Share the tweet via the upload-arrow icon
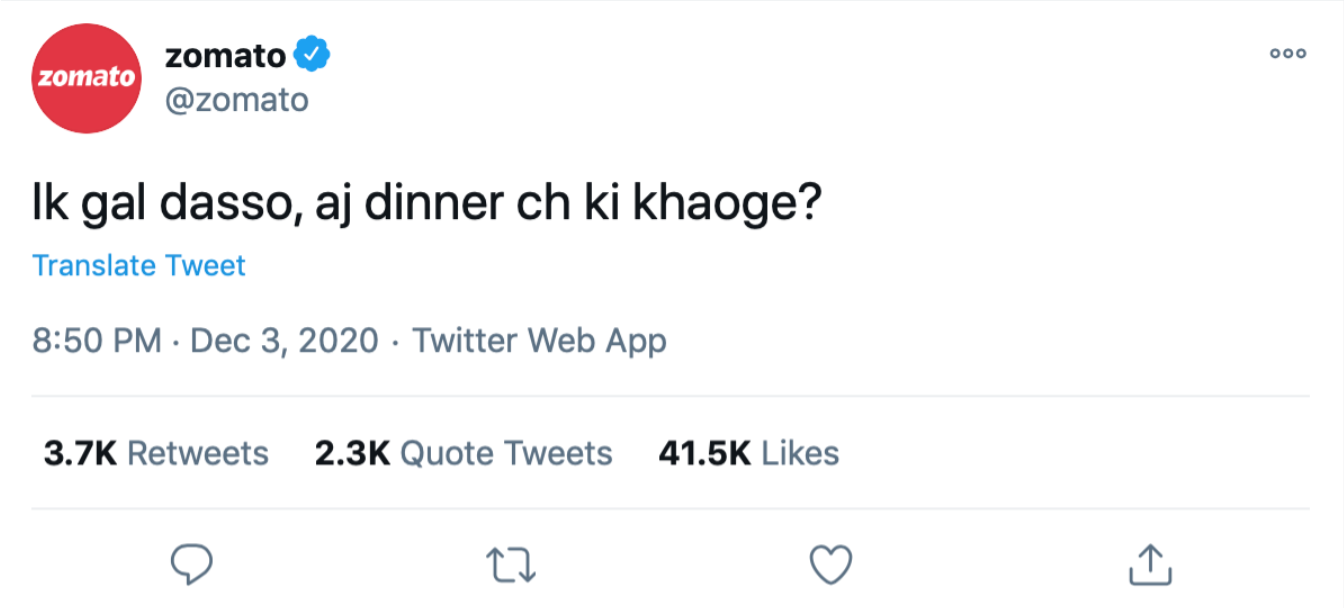This screenshot has width=1344, height=608. [x=1149, y=565]
